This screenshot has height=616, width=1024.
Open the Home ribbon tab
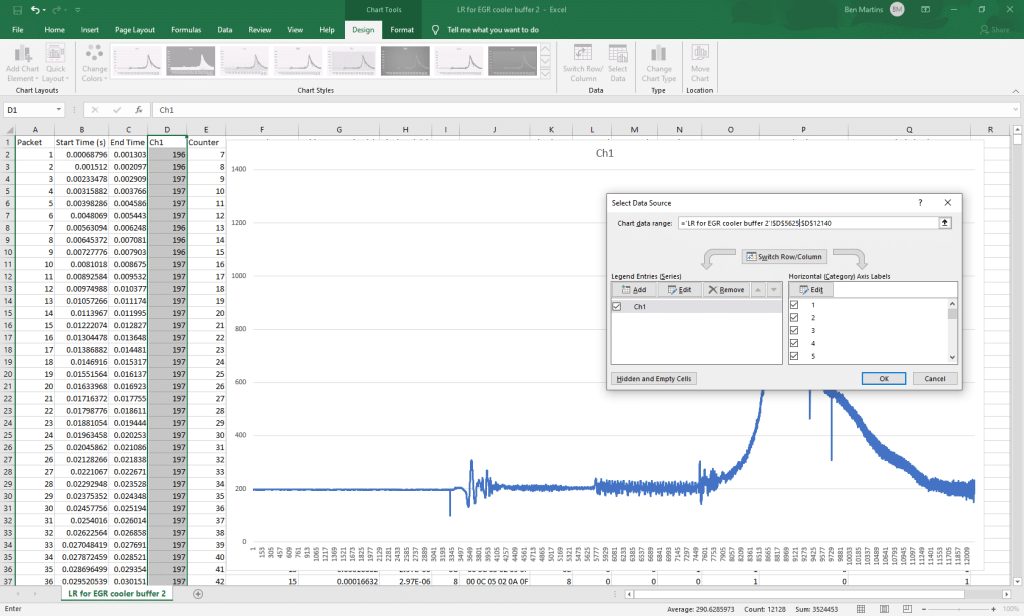(54, 29)
